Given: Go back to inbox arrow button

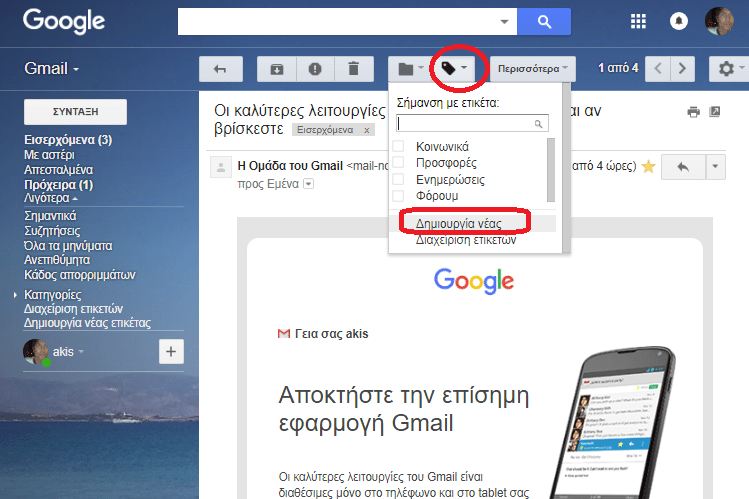Looking at the screenshot, I should click(221, 69).
